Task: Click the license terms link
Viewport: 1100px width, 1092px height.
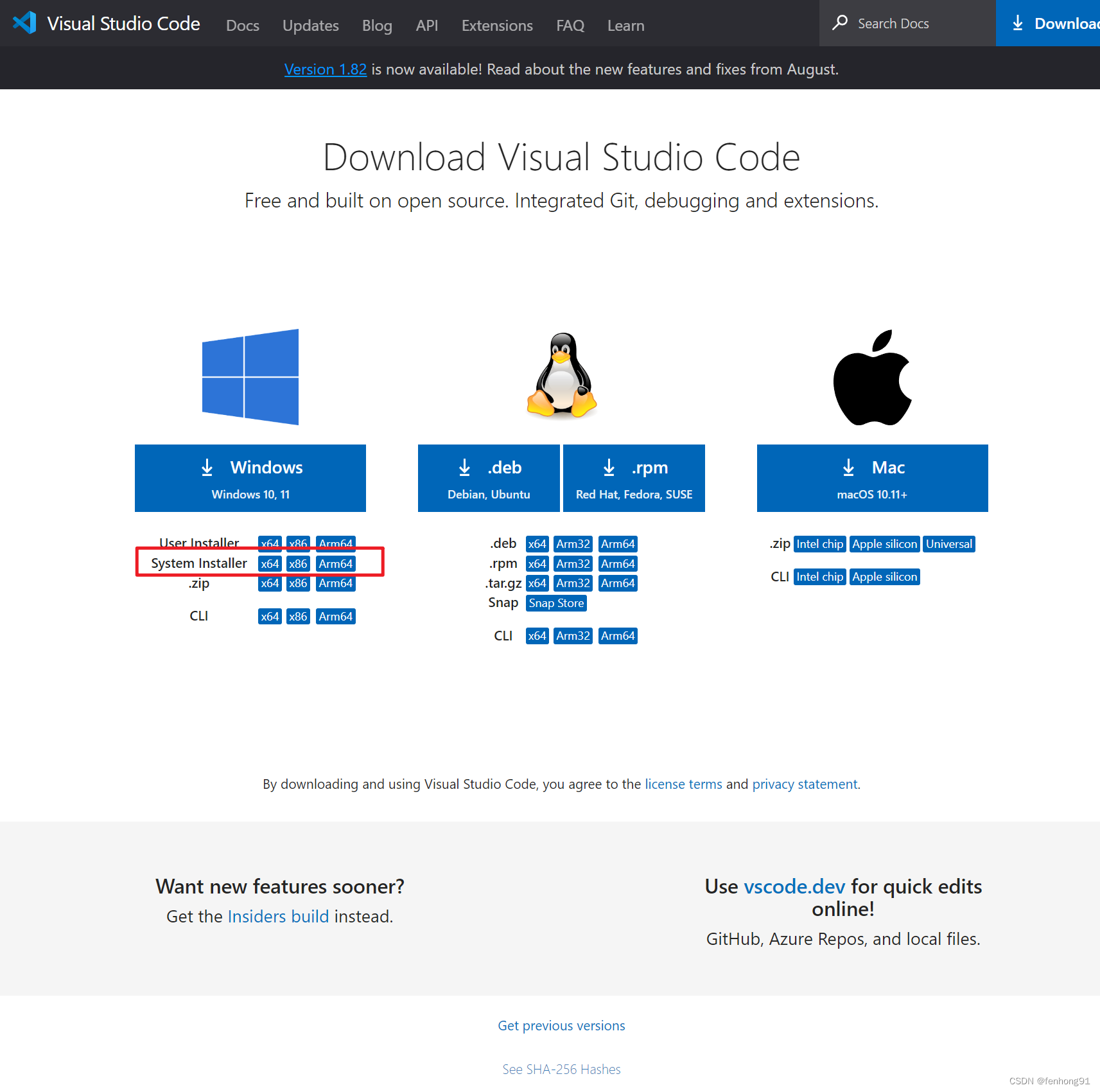Action: (683, 784)
